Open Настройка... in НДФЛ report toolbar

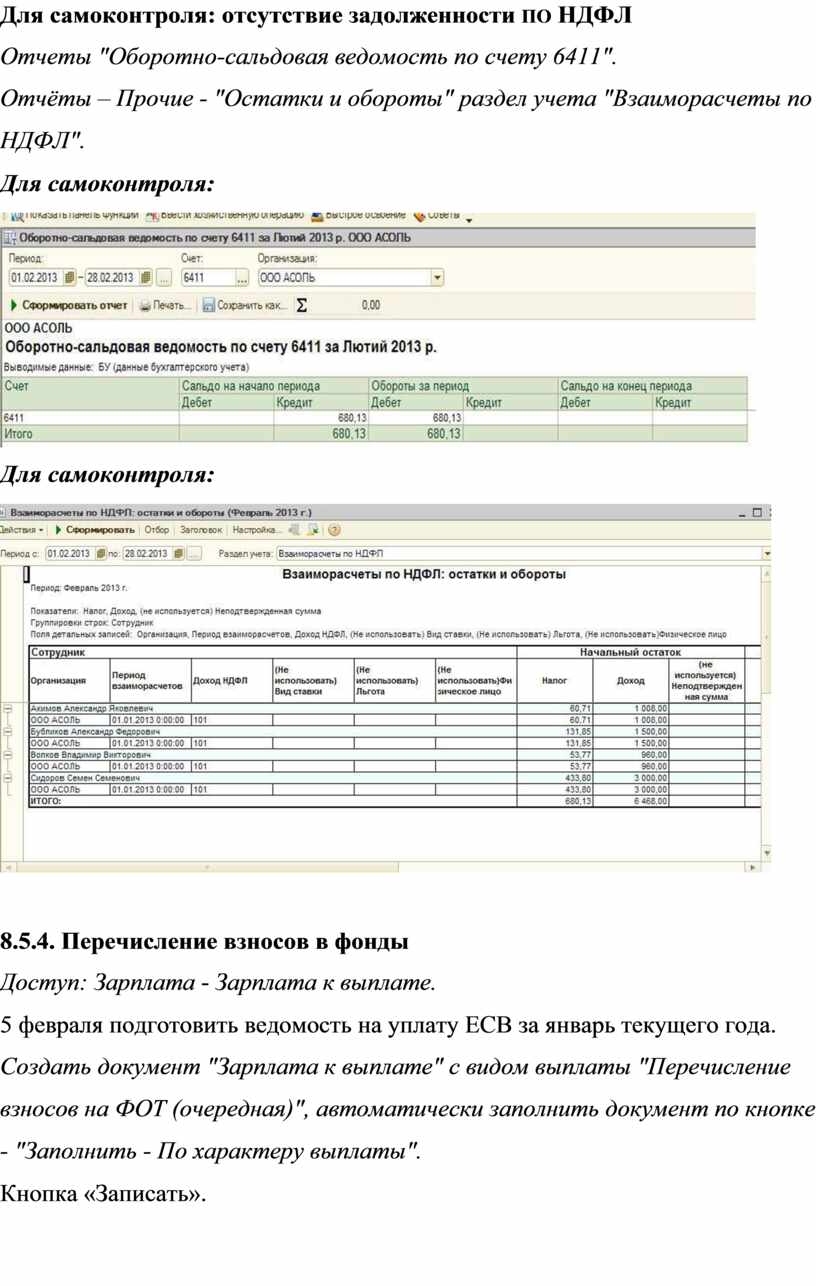tap(257, 530)
